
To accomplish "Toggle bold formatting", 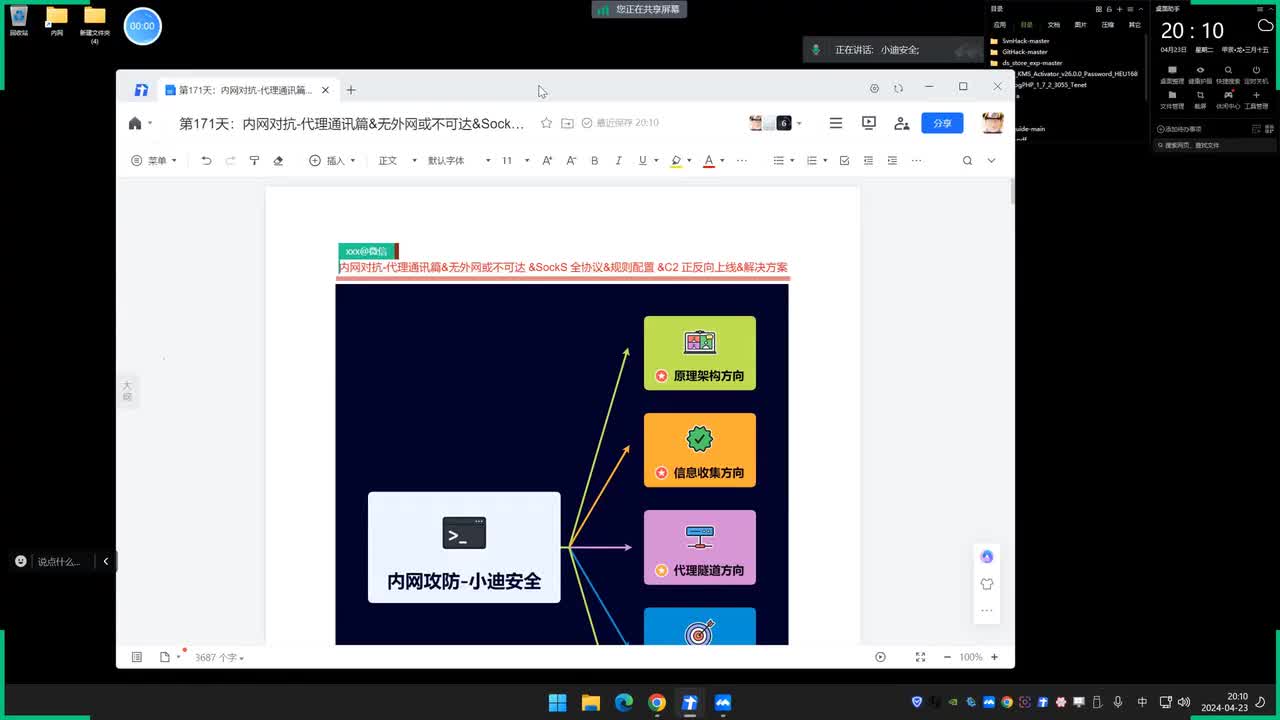I will [x=594, y=160].
